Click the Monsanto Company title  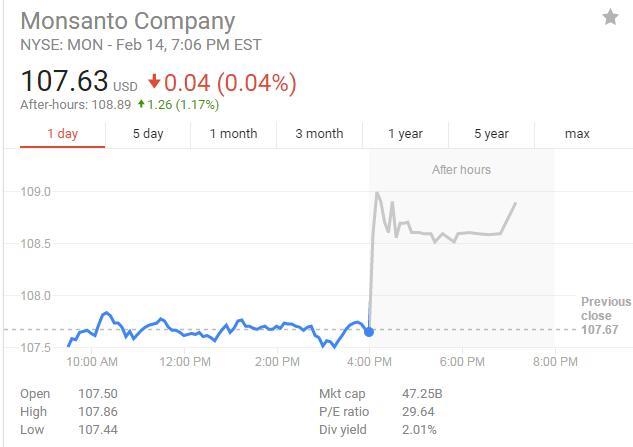[x=128, y=20]
